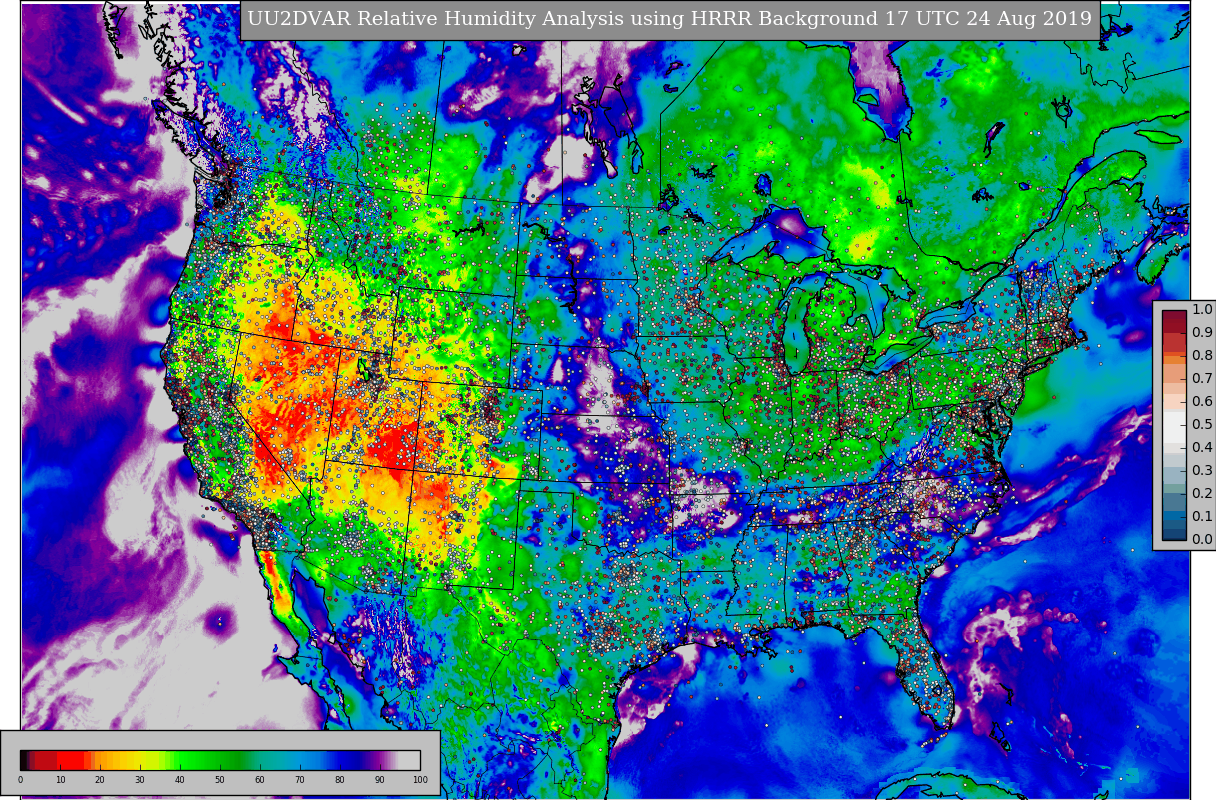Select the "0.0" label on the right legend
Viewport: 1216px width, 800px height.
tap(1202, 540)
